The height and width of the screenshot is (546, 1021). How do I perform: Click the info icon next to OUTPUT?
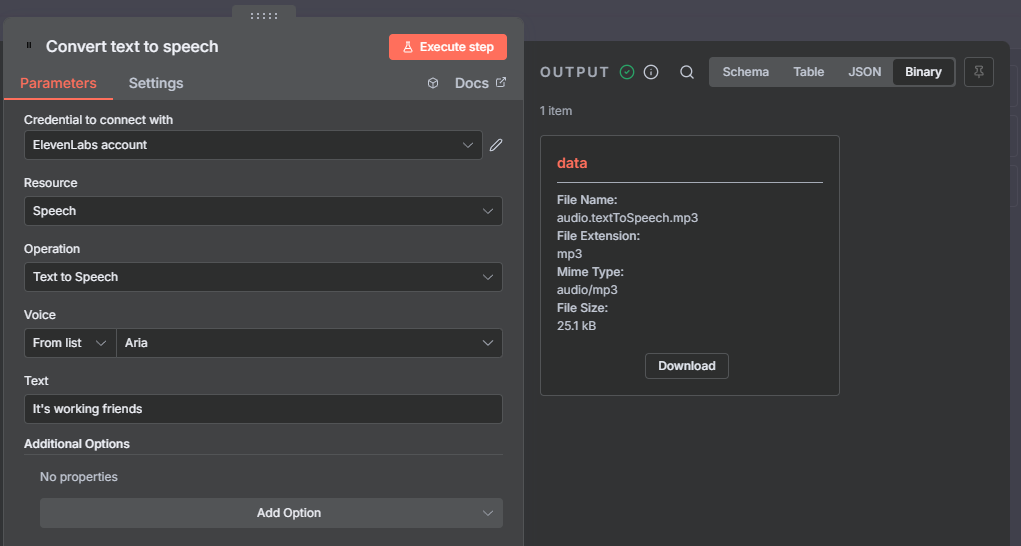click(651, 72)
